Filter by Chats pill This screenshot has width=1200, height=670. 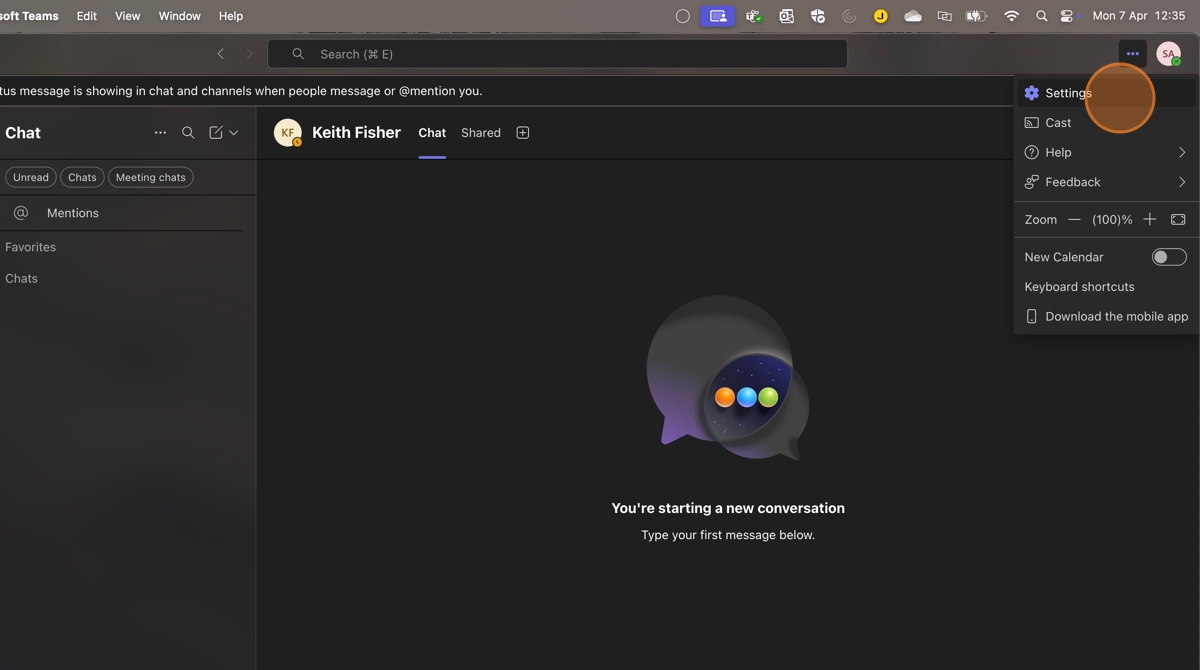tap(82, 177)
